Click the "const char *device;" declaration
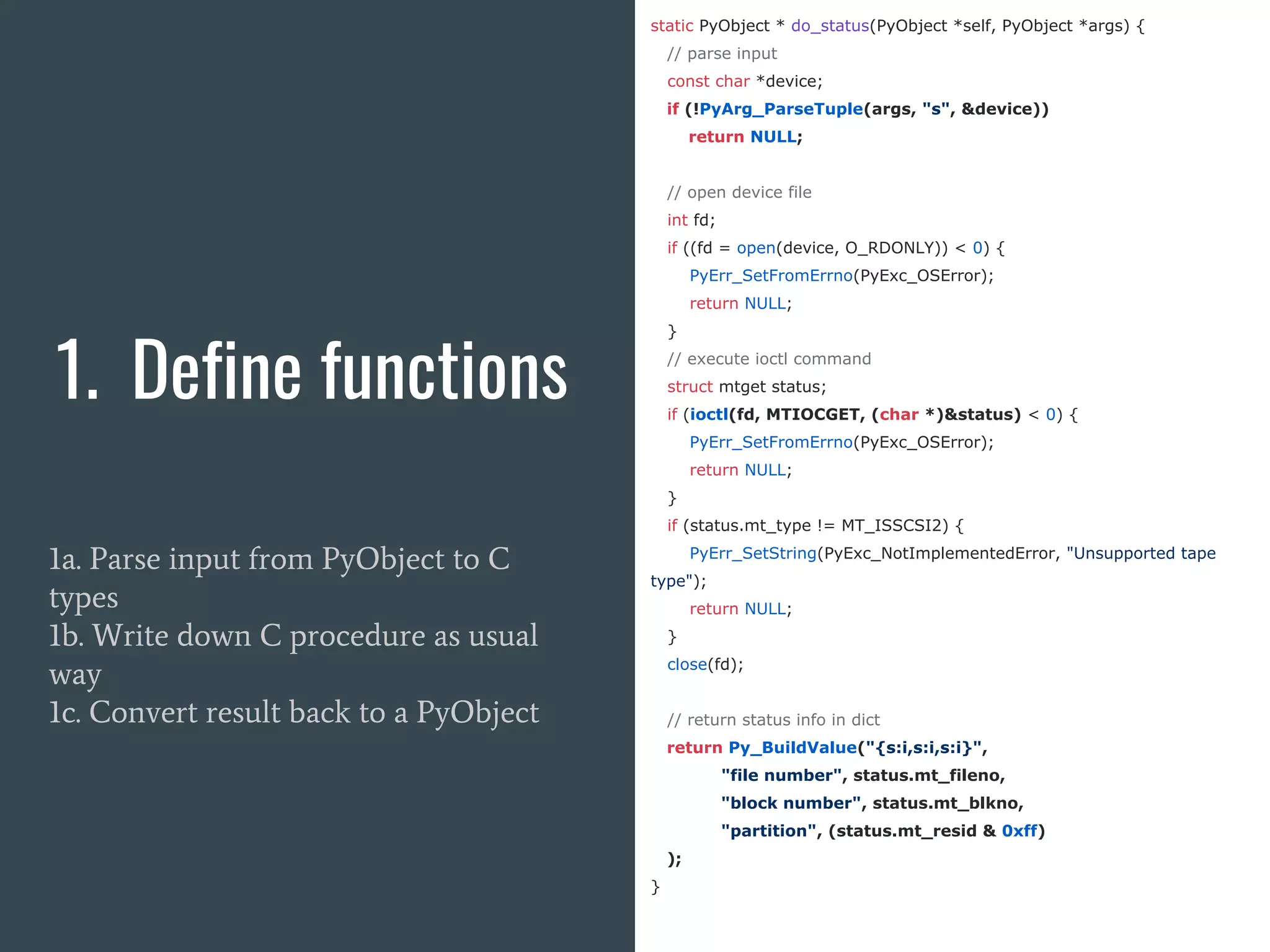1270x952 pixels. [x=744, y=81]
